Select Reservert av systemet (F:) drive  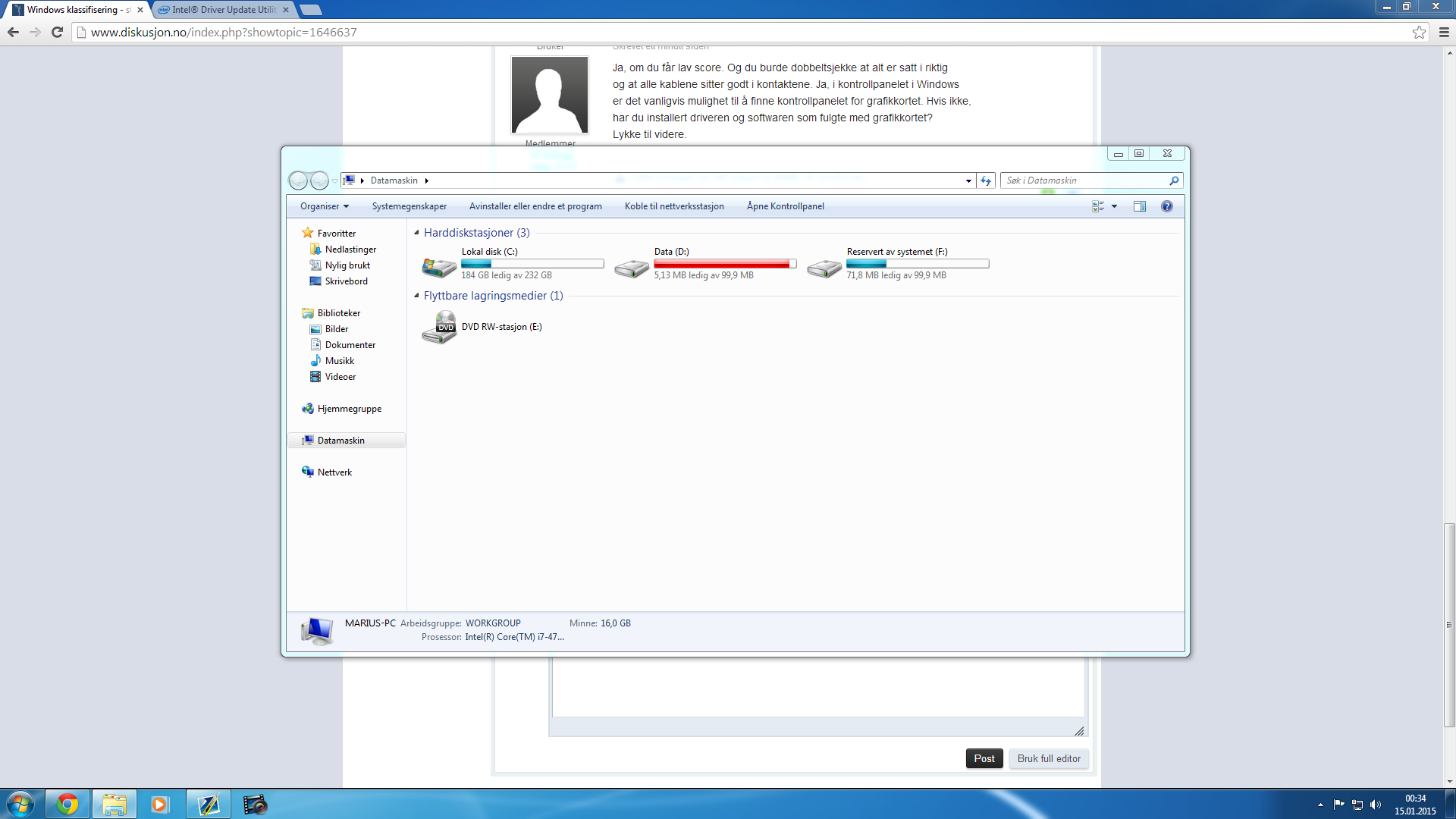point(824,267)
